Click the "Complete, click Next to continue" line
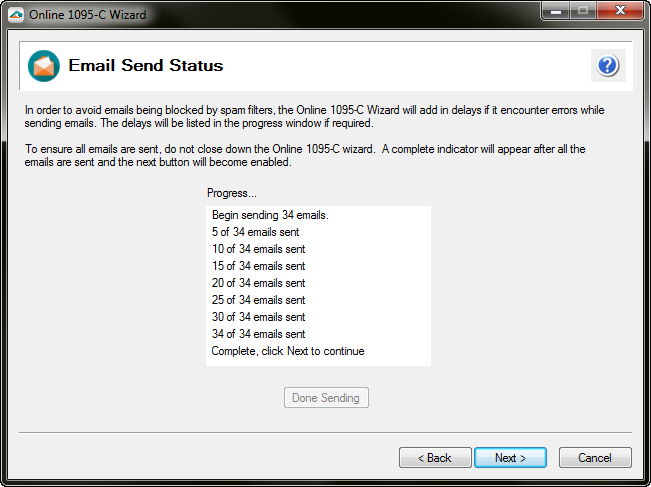This screenshot has height=487, width=651. tap(288, 351)
